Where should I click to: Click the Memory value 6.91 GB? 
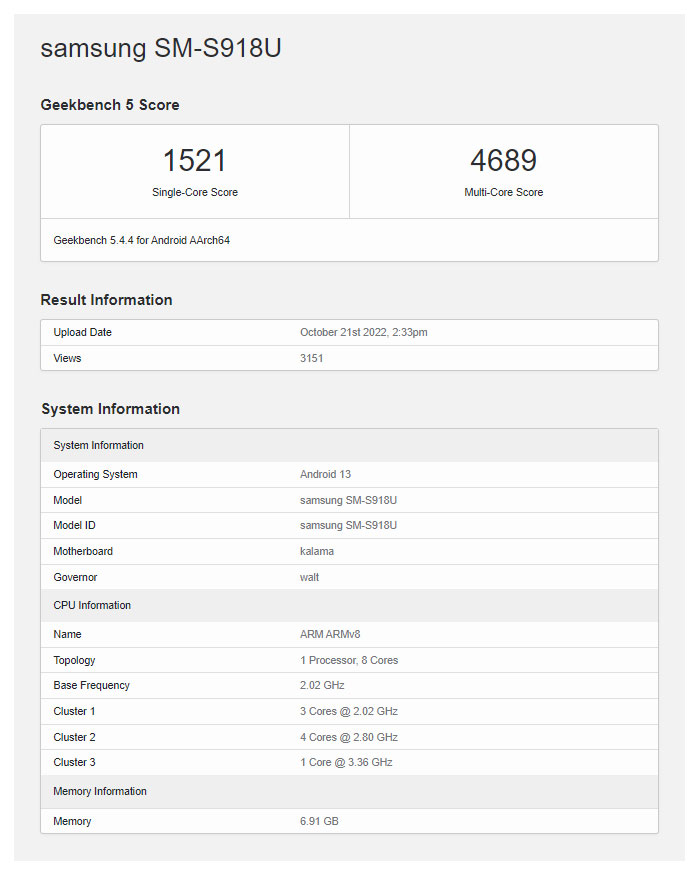320,821
